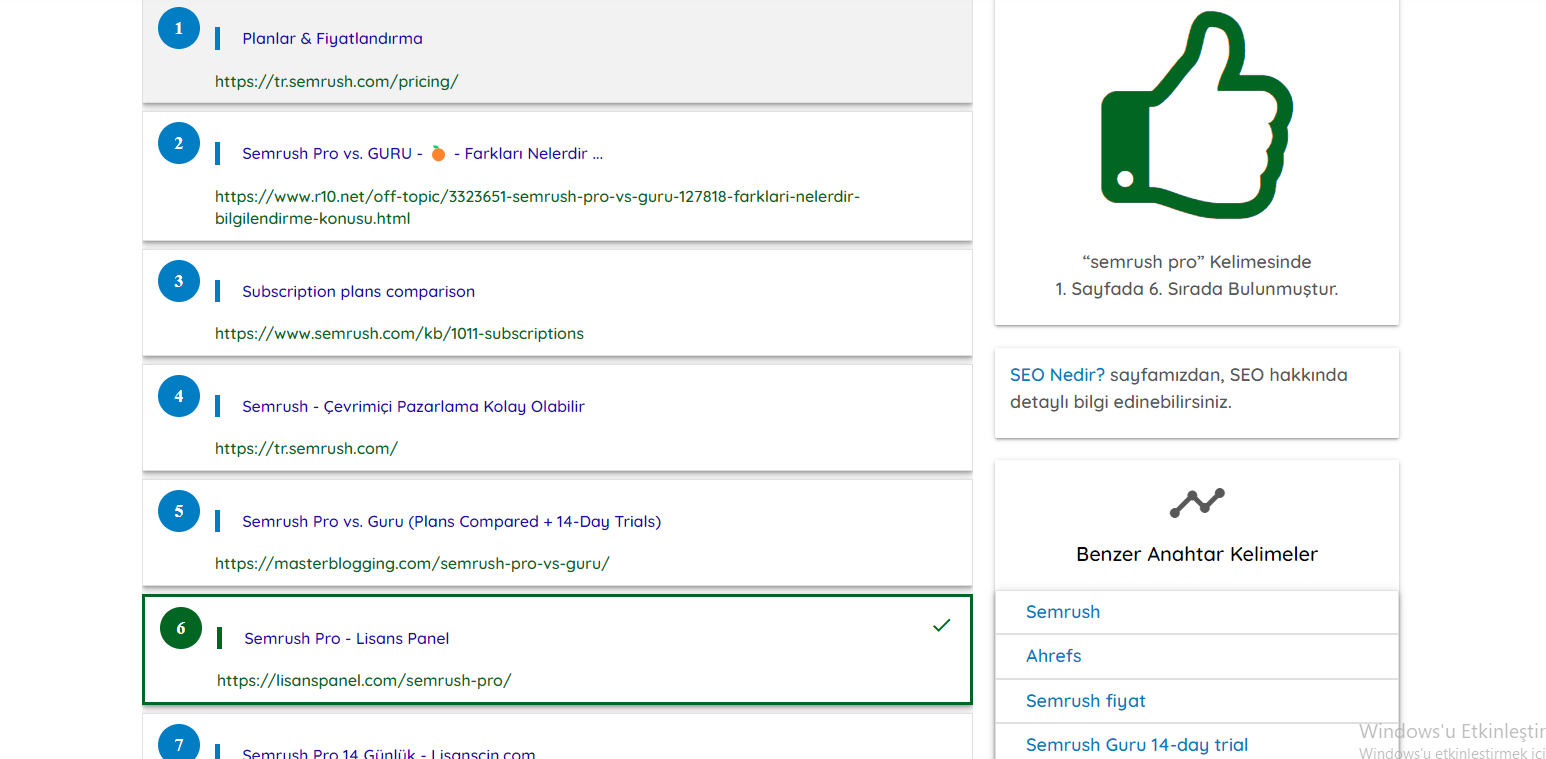Click the rank badge numbered 2
This screenshot has width=1546, height=759.
[179, 143]
